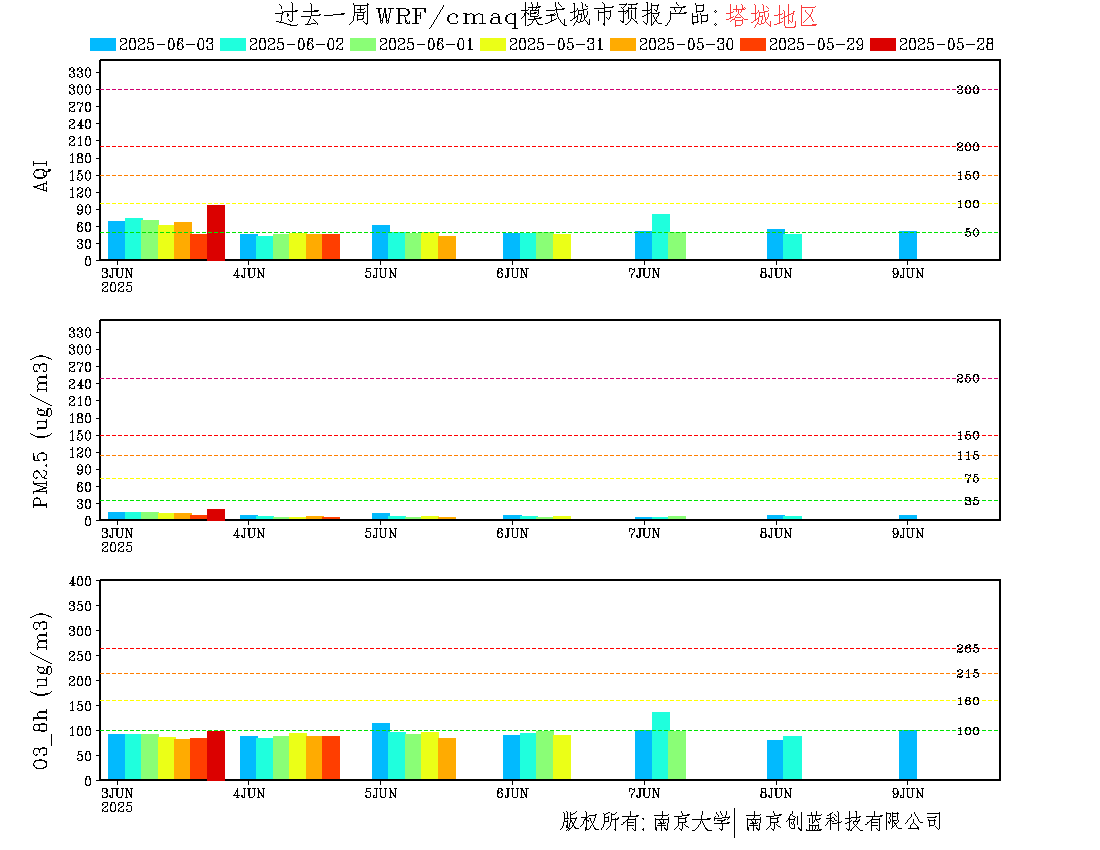
Task: Click the 265 threshold label in O3_8h chart
Action: coord(968,649)
